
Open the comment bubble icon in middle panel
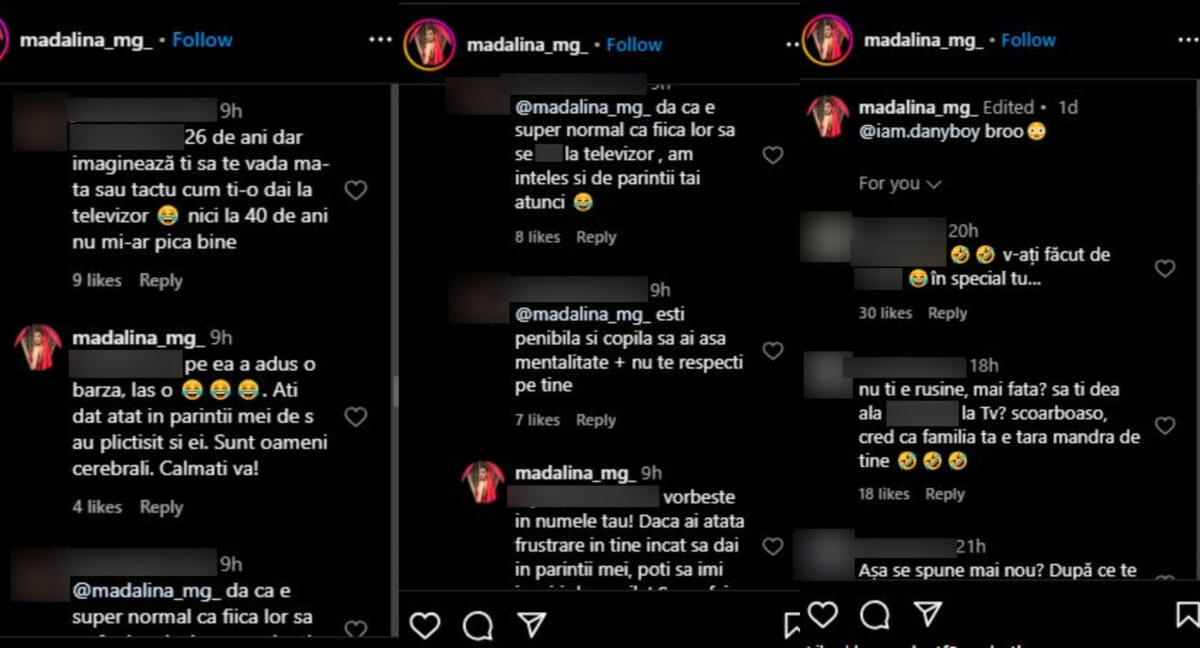point(478,625)
